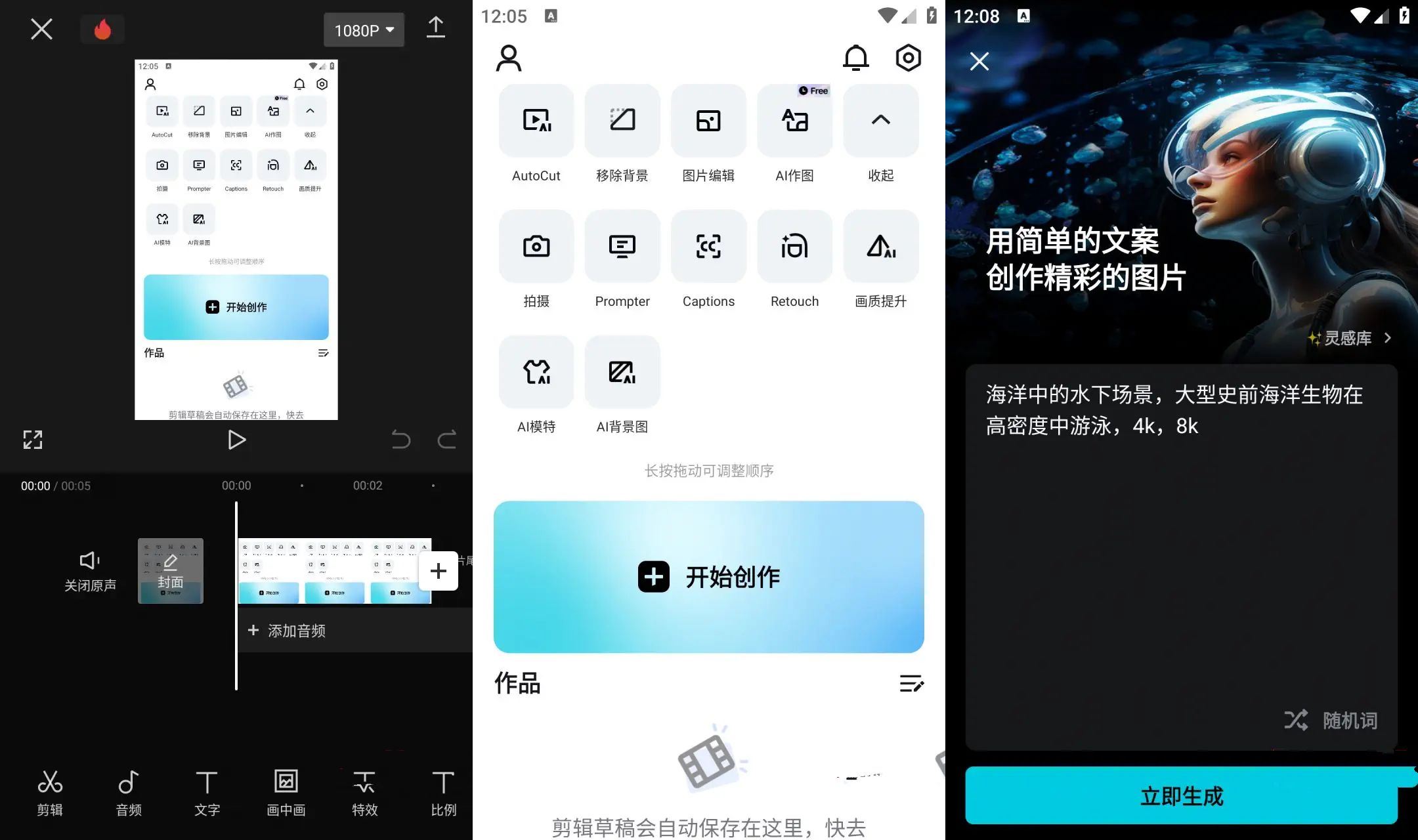
Task: Select 1080P resolution dropdown
Action: (364, 28)
